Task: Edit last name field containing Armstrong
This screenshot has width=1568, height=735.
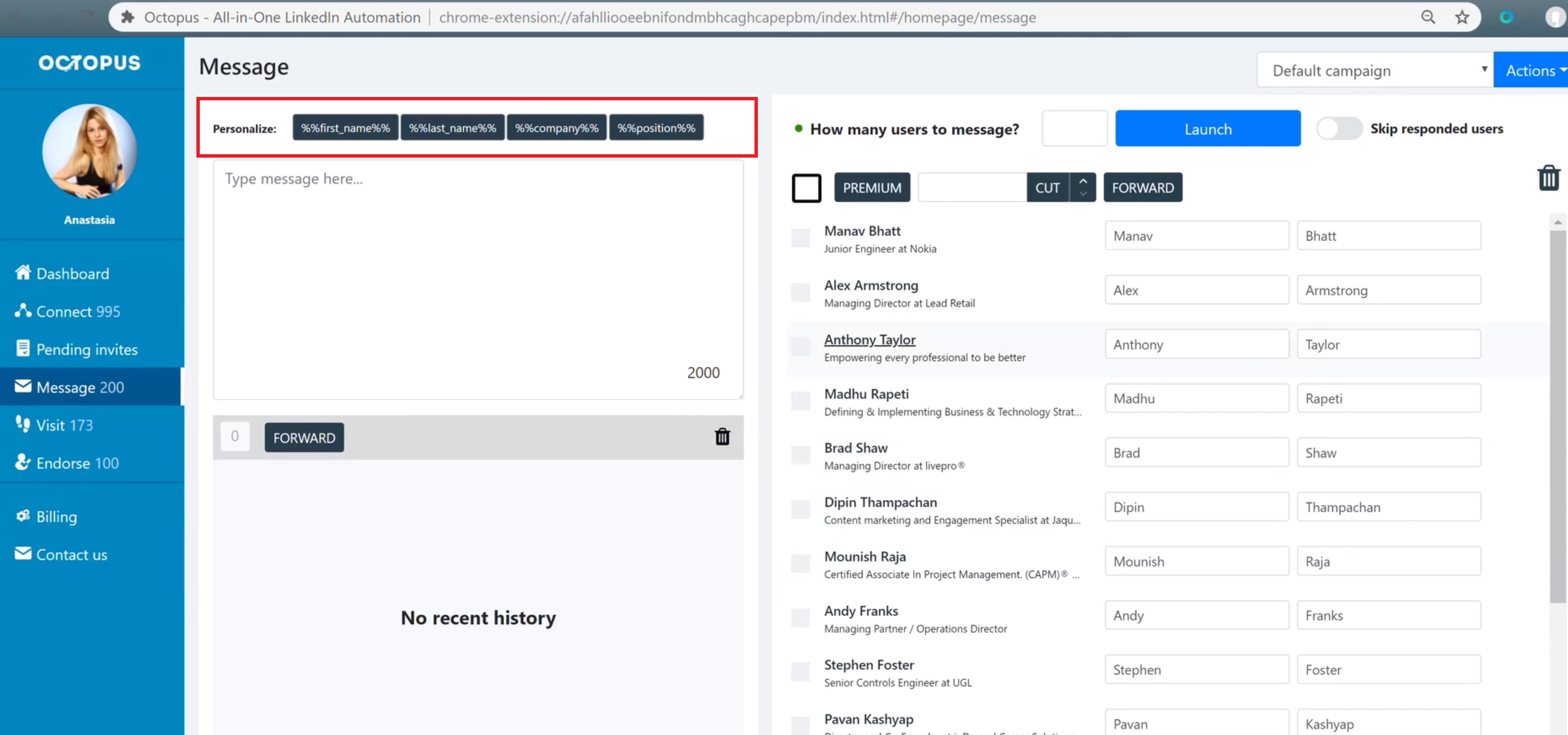Action: tap(1388, 290)
